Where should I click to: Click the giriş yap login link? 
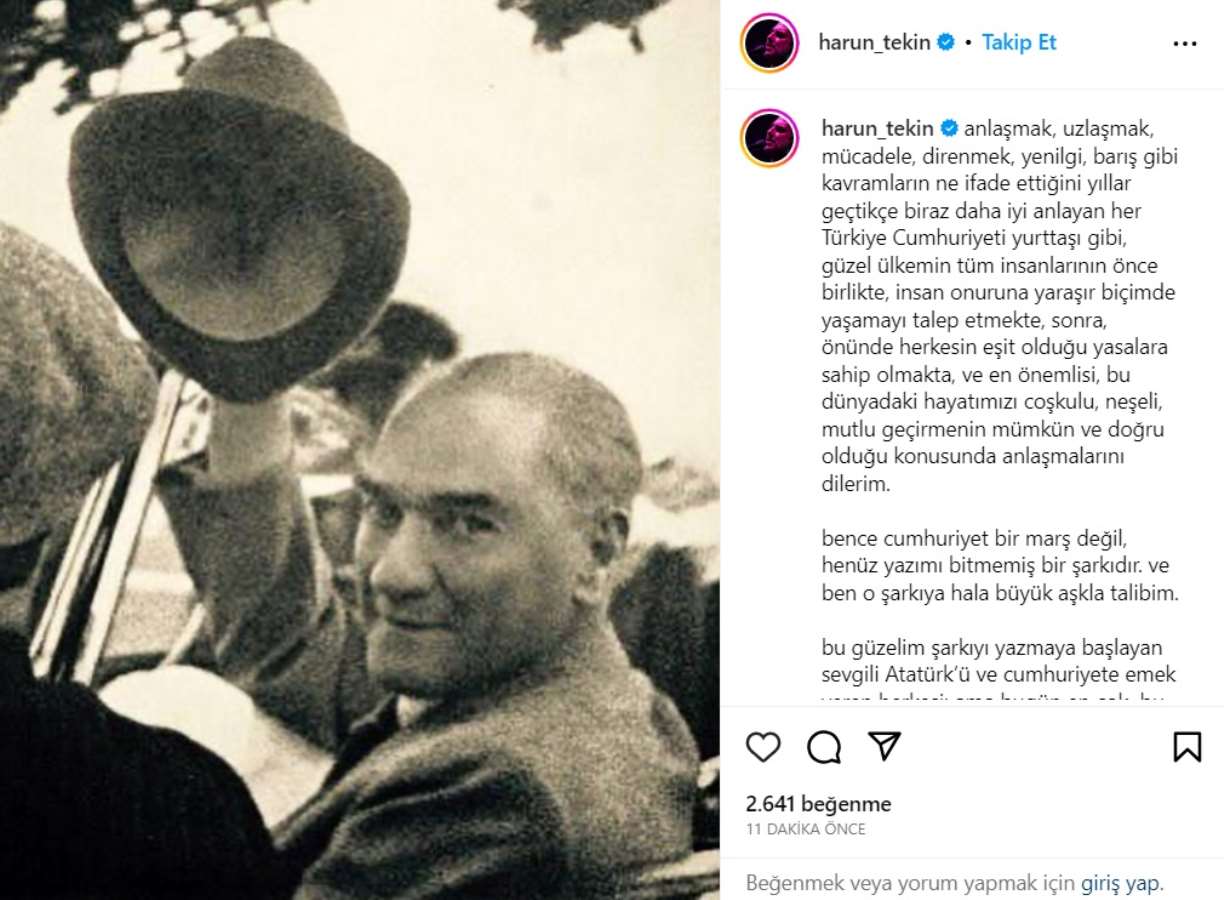(x=1120, y=883)
